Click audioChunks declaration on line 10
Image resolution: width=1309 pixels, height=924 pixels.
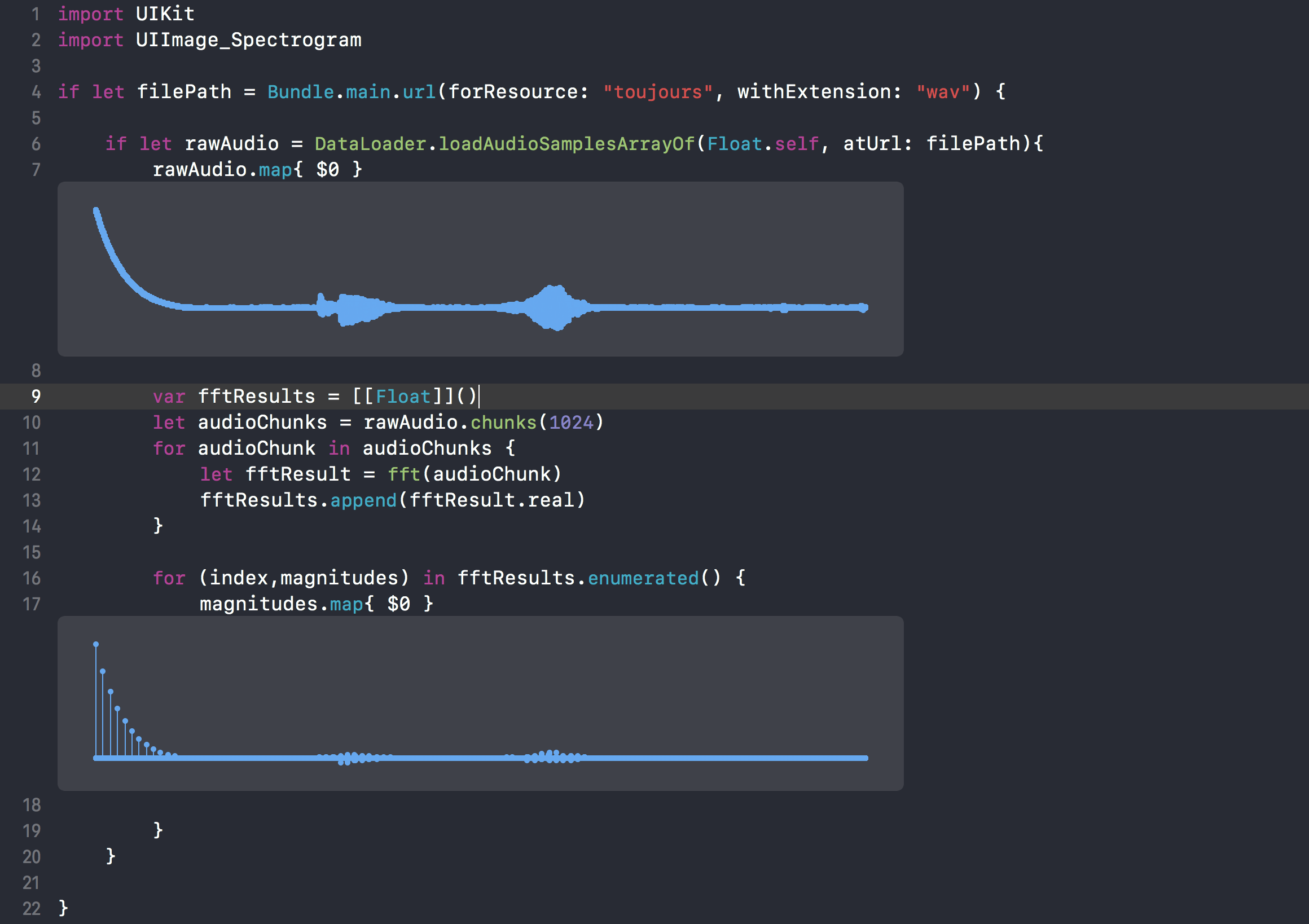(262, 423)
